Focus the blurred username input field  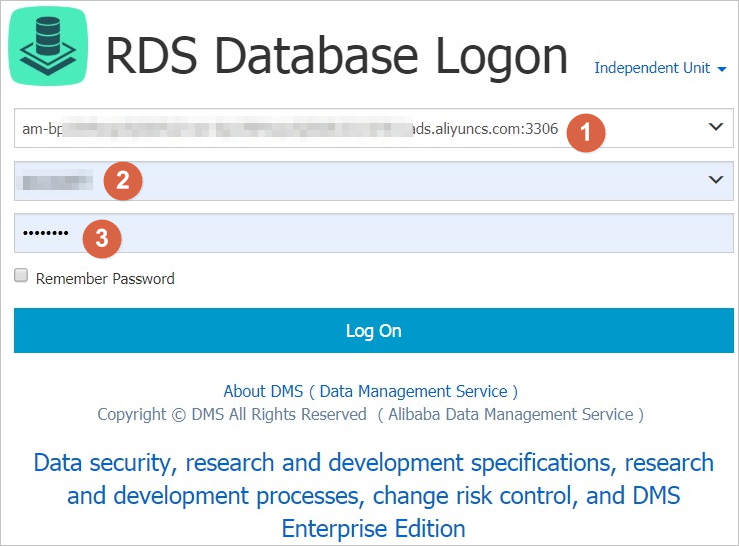coord(373,181)
